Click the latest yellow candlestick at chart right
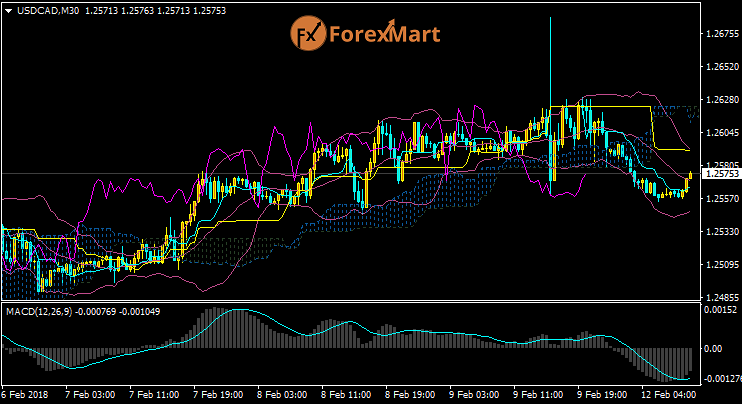 pyautogui.click(x=690, y=178)
